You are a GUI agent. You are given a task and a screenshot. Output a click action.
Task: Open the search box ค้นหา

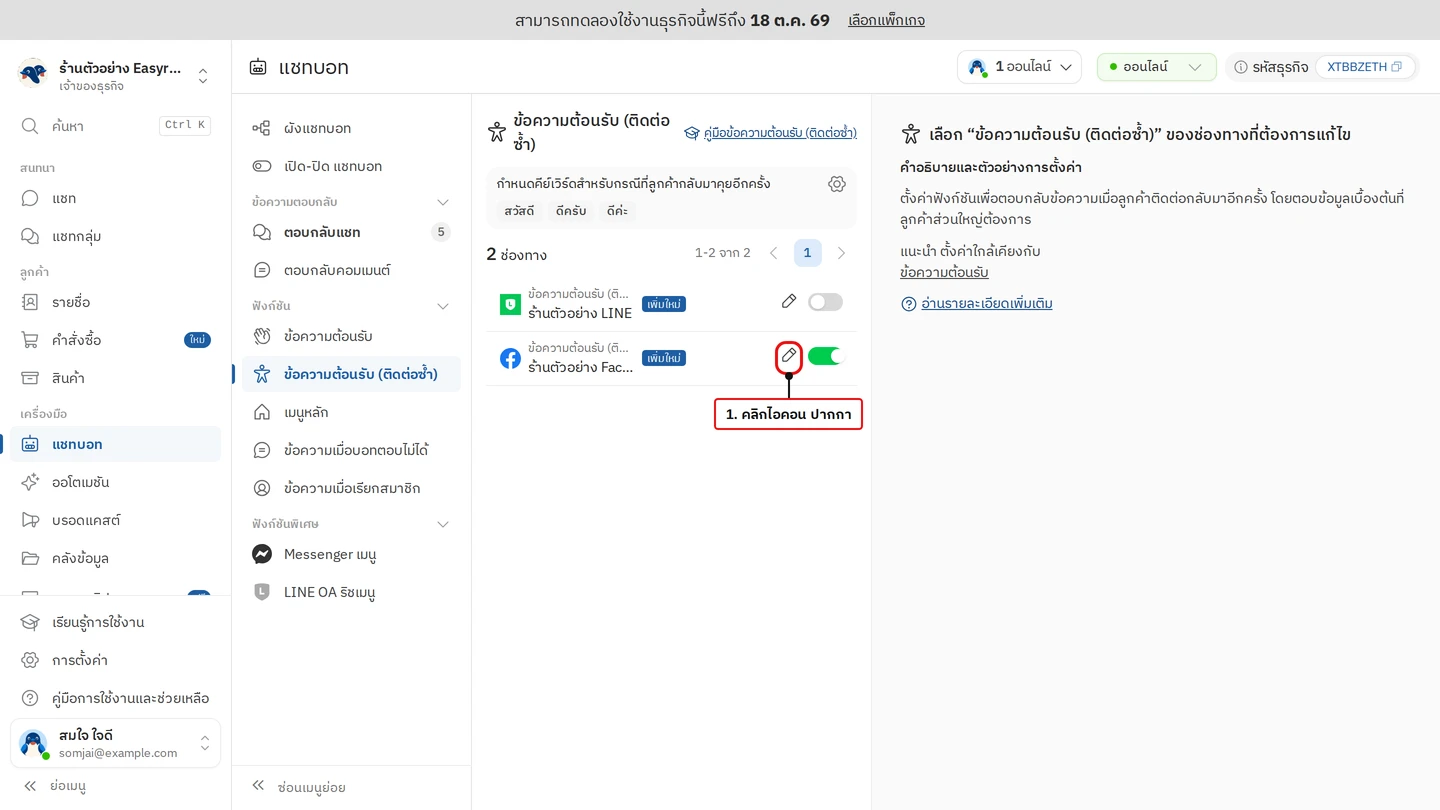[x=116, y=126]
